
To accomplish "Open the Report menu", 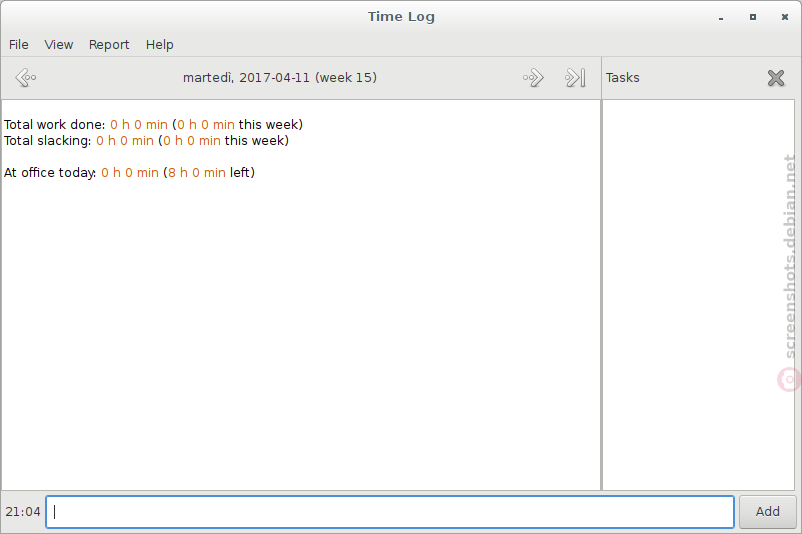I will pos(109,45).
